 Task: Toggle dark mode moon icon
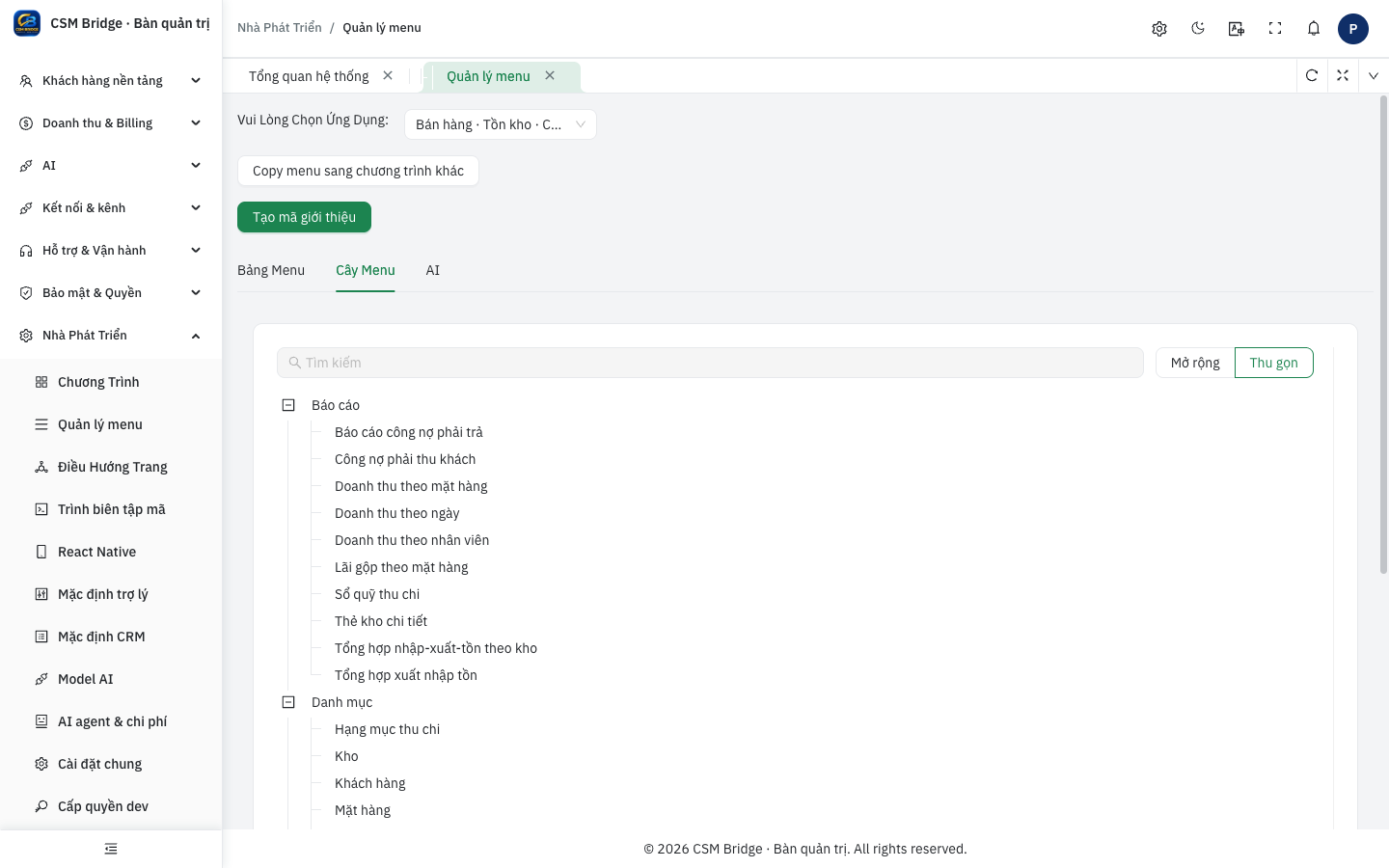1198,29
